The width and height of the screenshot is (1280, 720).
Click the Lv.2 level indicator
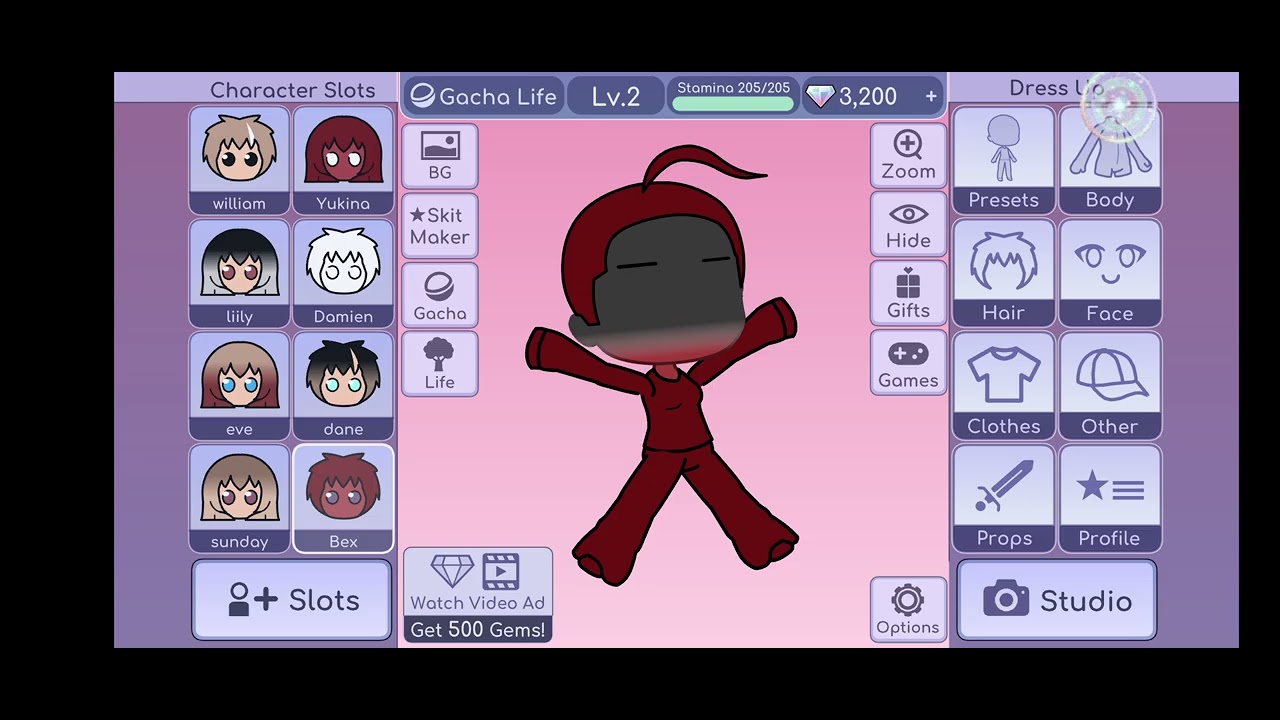point(615,96)
